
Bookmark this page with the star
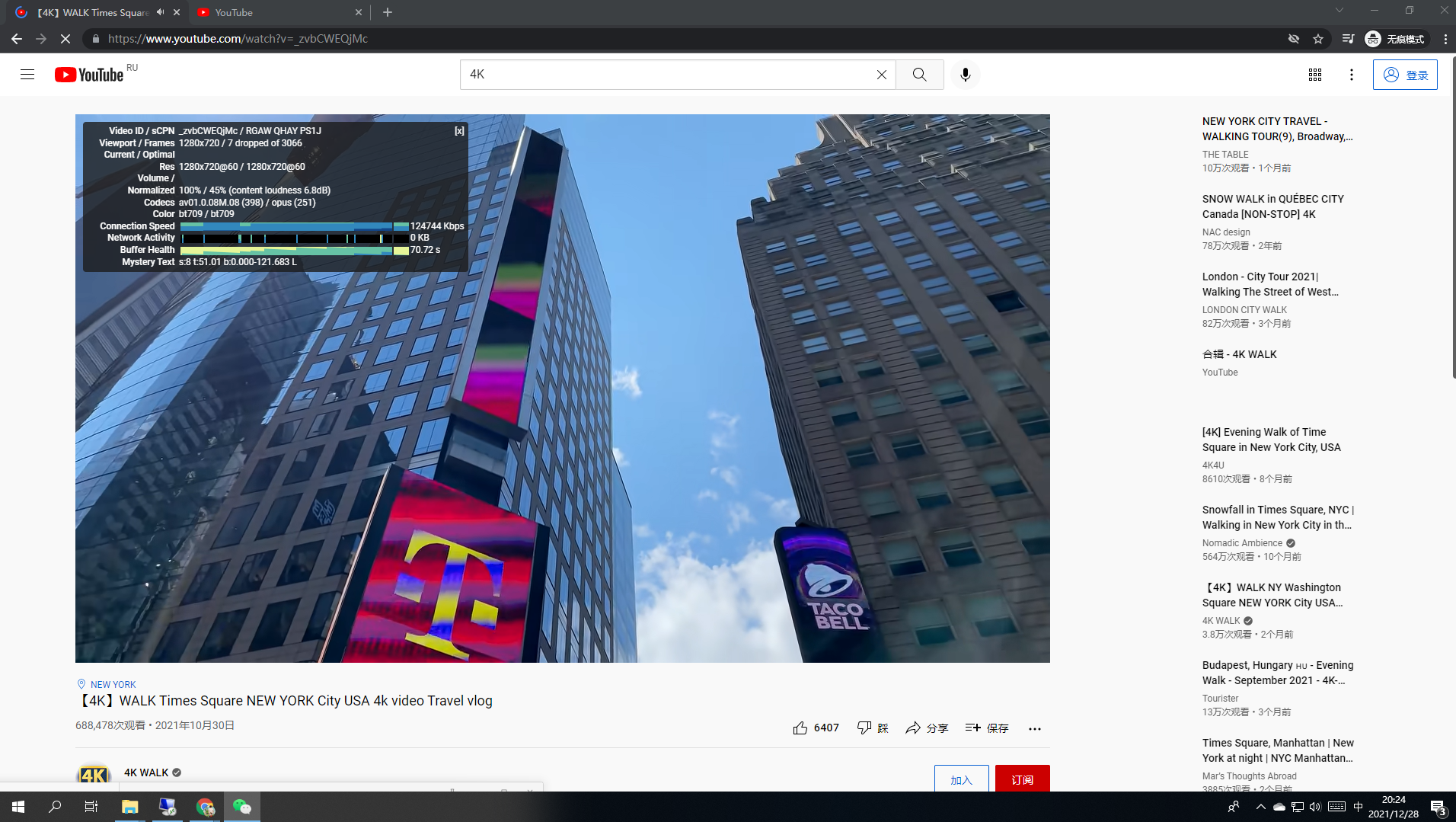[1318, 39]
